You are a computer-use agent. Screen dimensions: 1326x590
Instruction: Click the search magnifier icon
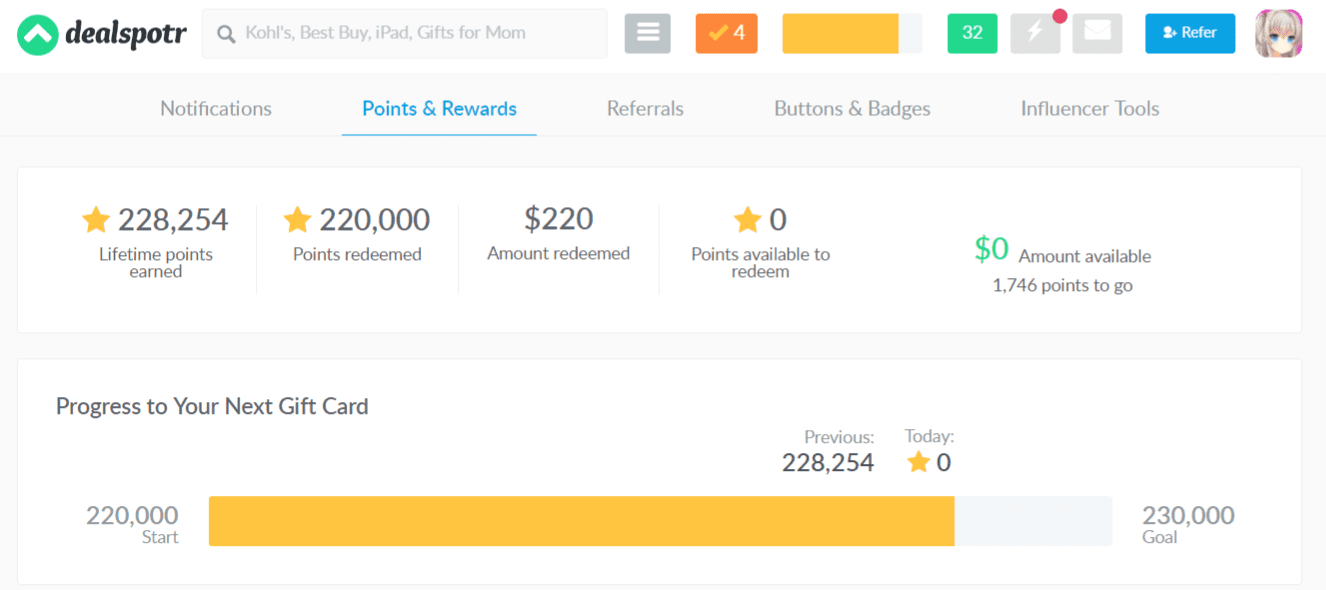pyautogui.click(x=226, y=34)
